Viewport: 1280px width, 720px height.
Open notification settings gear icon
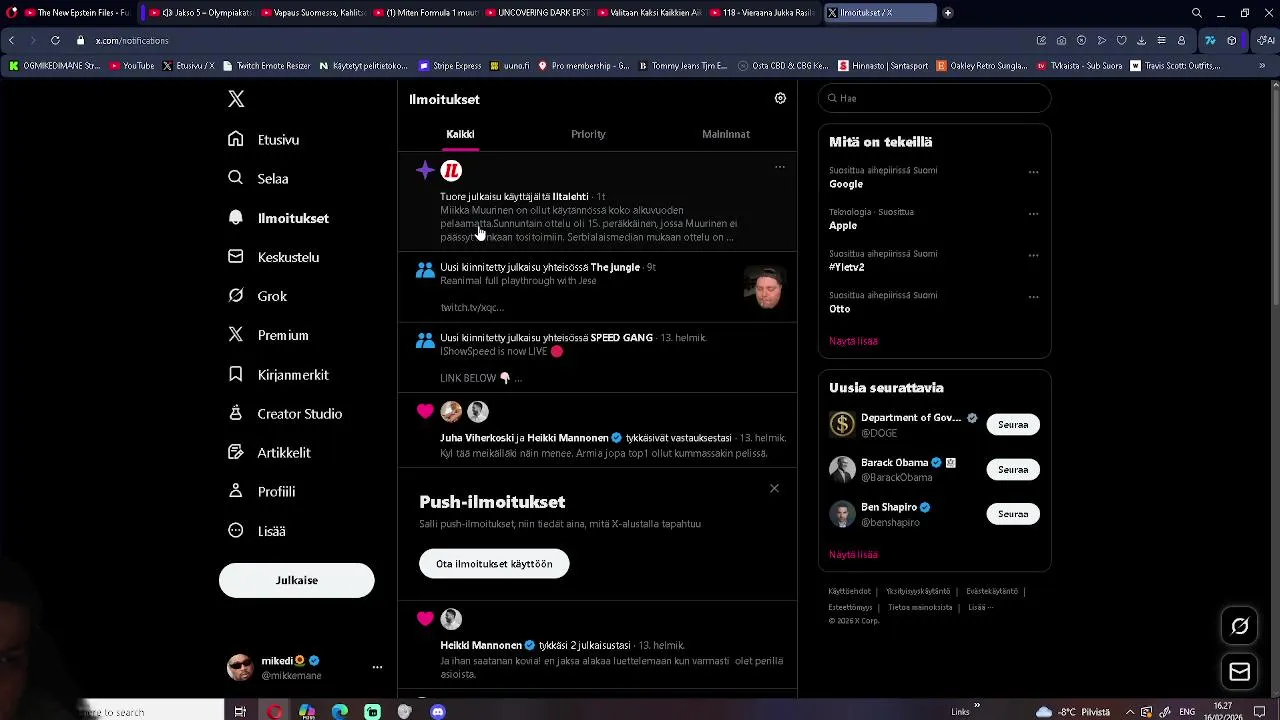(780, 98)
